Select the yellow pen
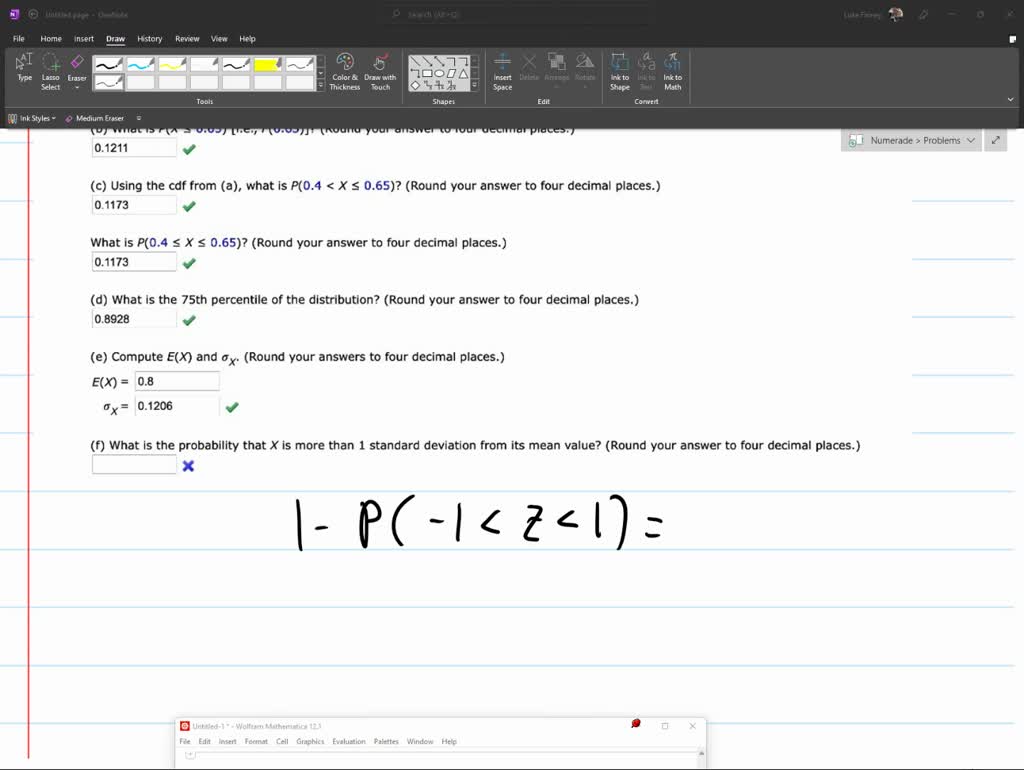 [x=172, y=64]
